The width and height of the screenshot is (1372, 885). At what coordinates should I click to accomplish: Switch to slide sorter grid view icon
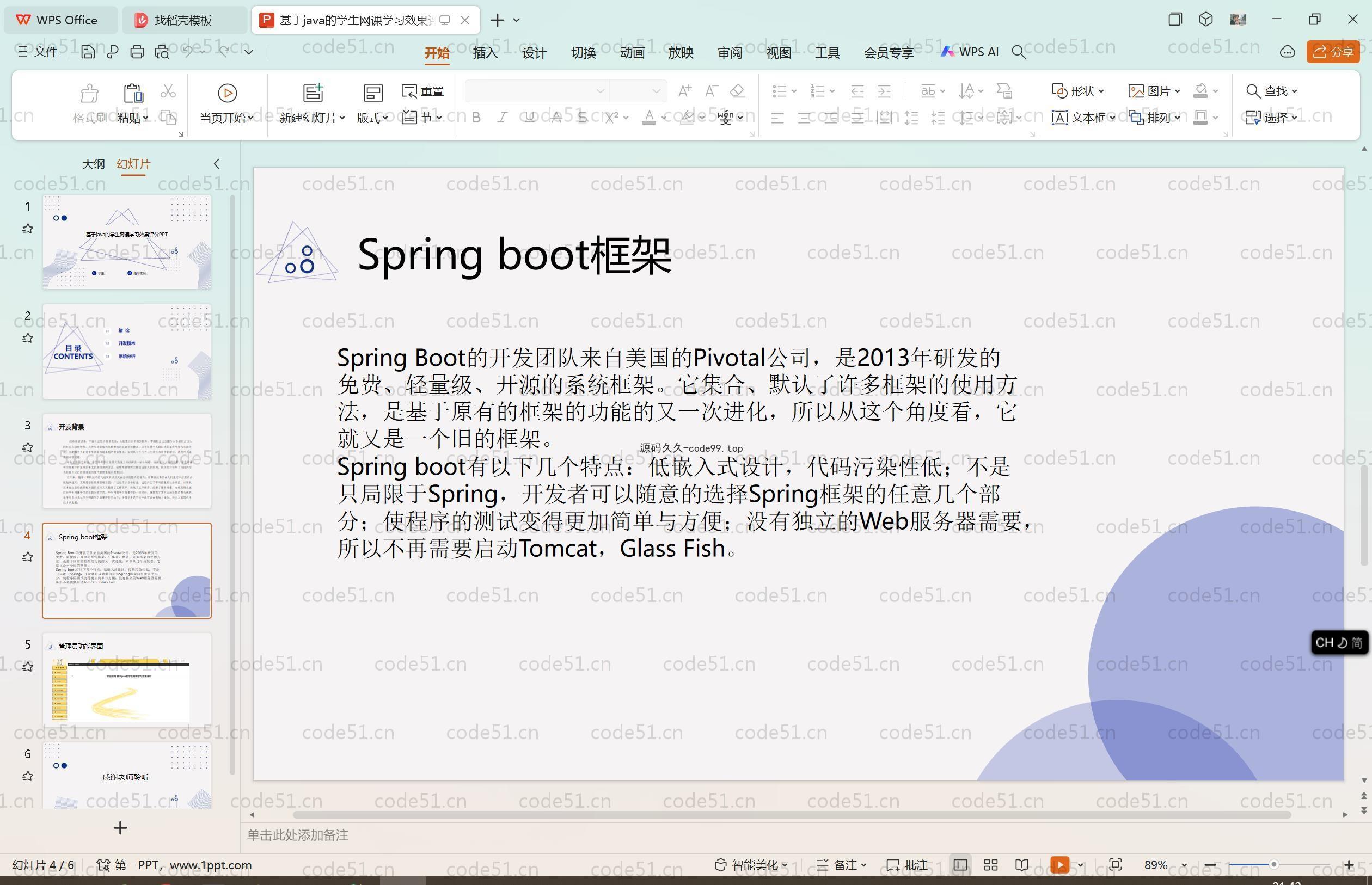(990, 865)
